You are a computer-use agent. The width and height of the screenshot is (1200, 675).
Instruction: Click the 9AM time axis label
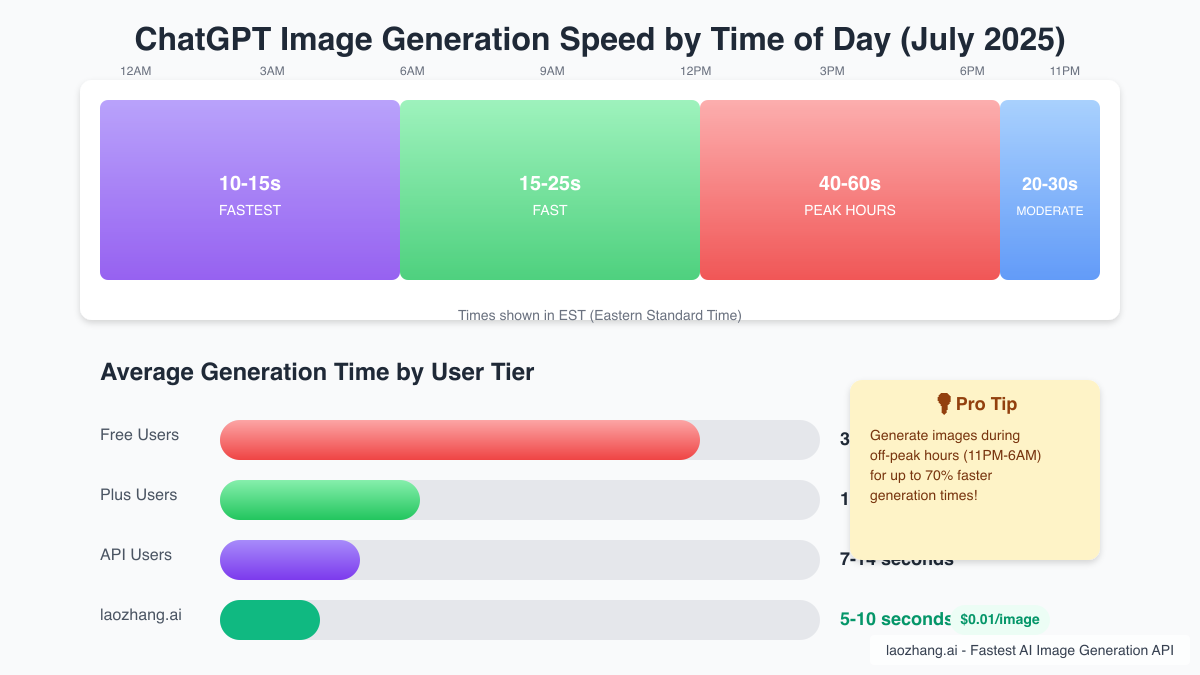pos(552,71)
